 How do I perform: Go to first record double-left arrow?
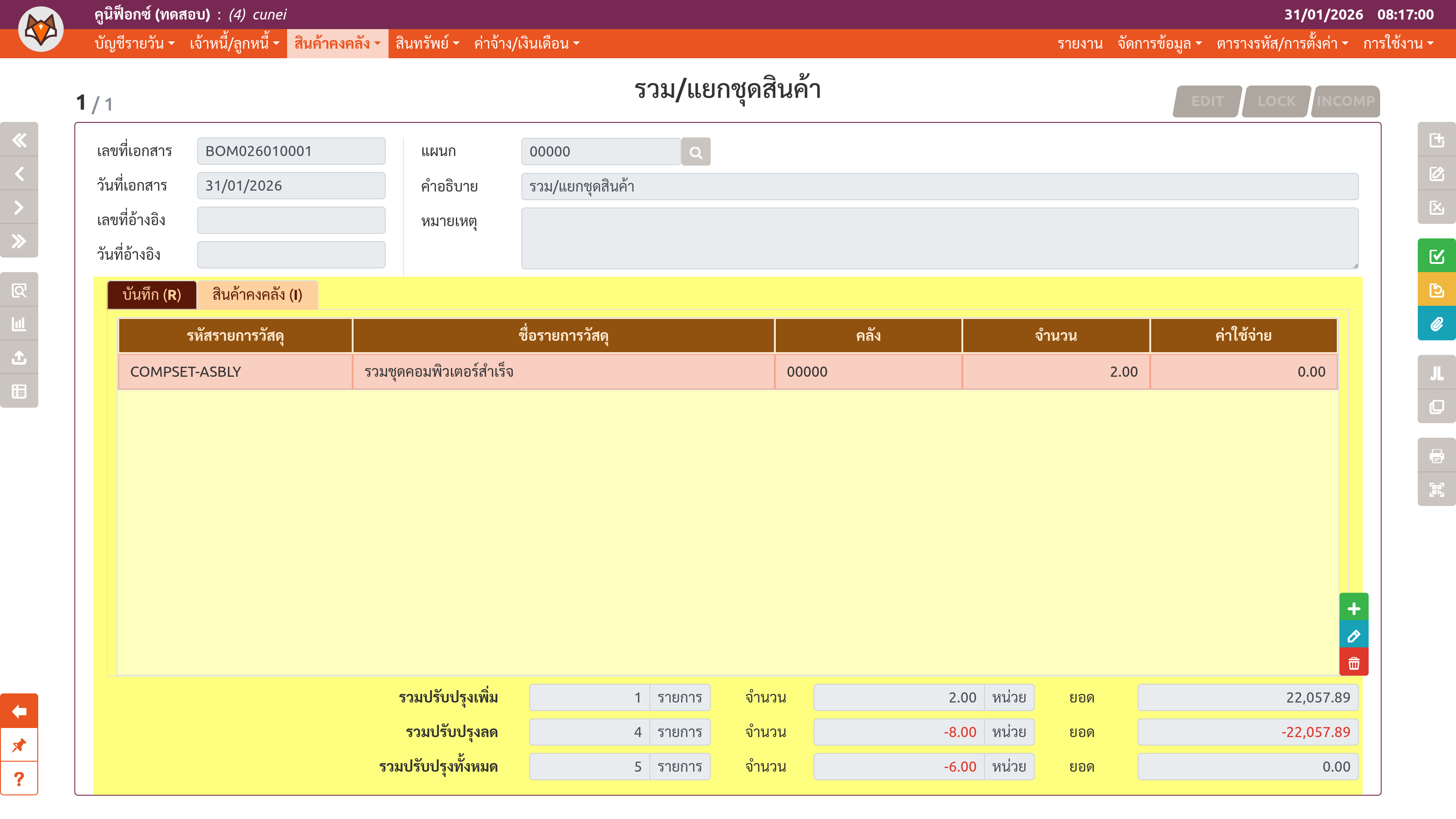19,140
